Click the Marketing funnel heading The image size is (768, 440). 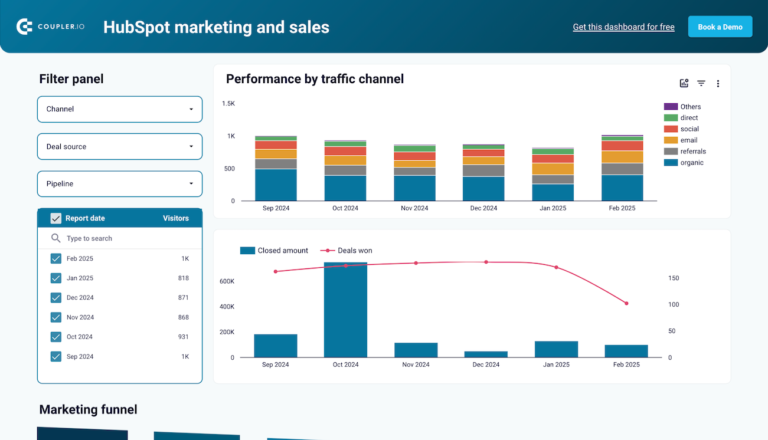point(88,410)
